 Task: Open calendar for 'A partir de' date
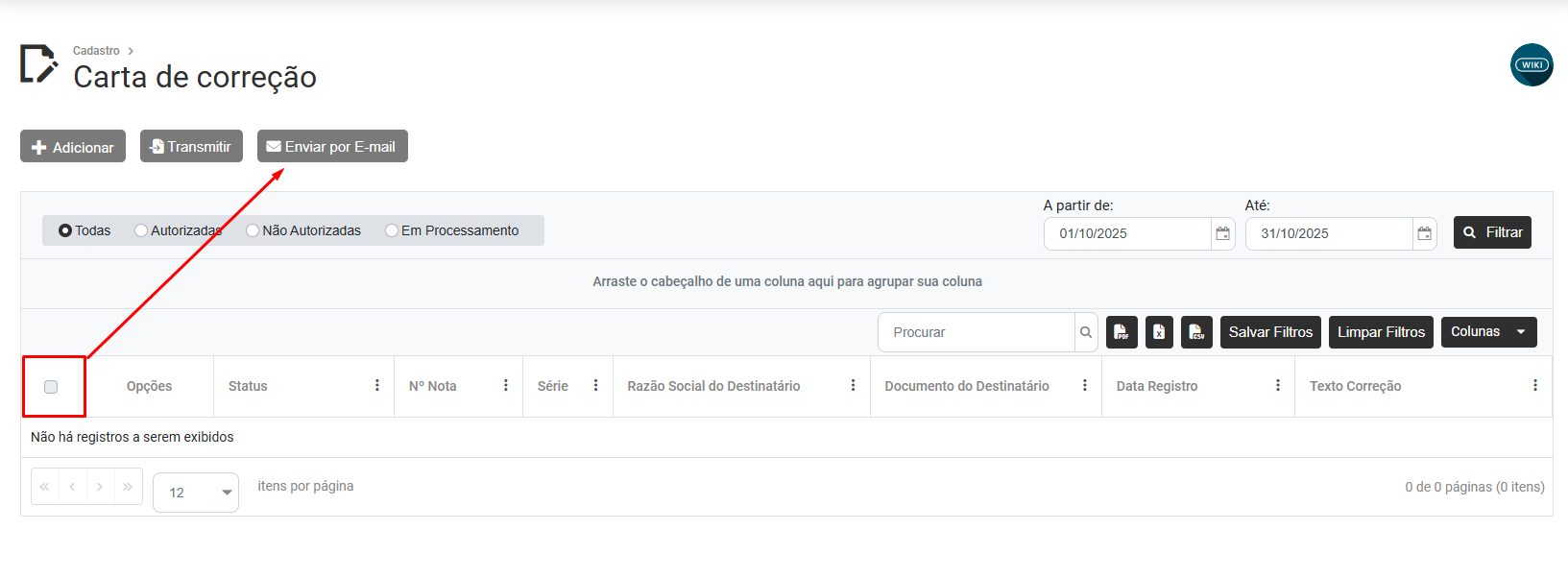(1222, 233)
